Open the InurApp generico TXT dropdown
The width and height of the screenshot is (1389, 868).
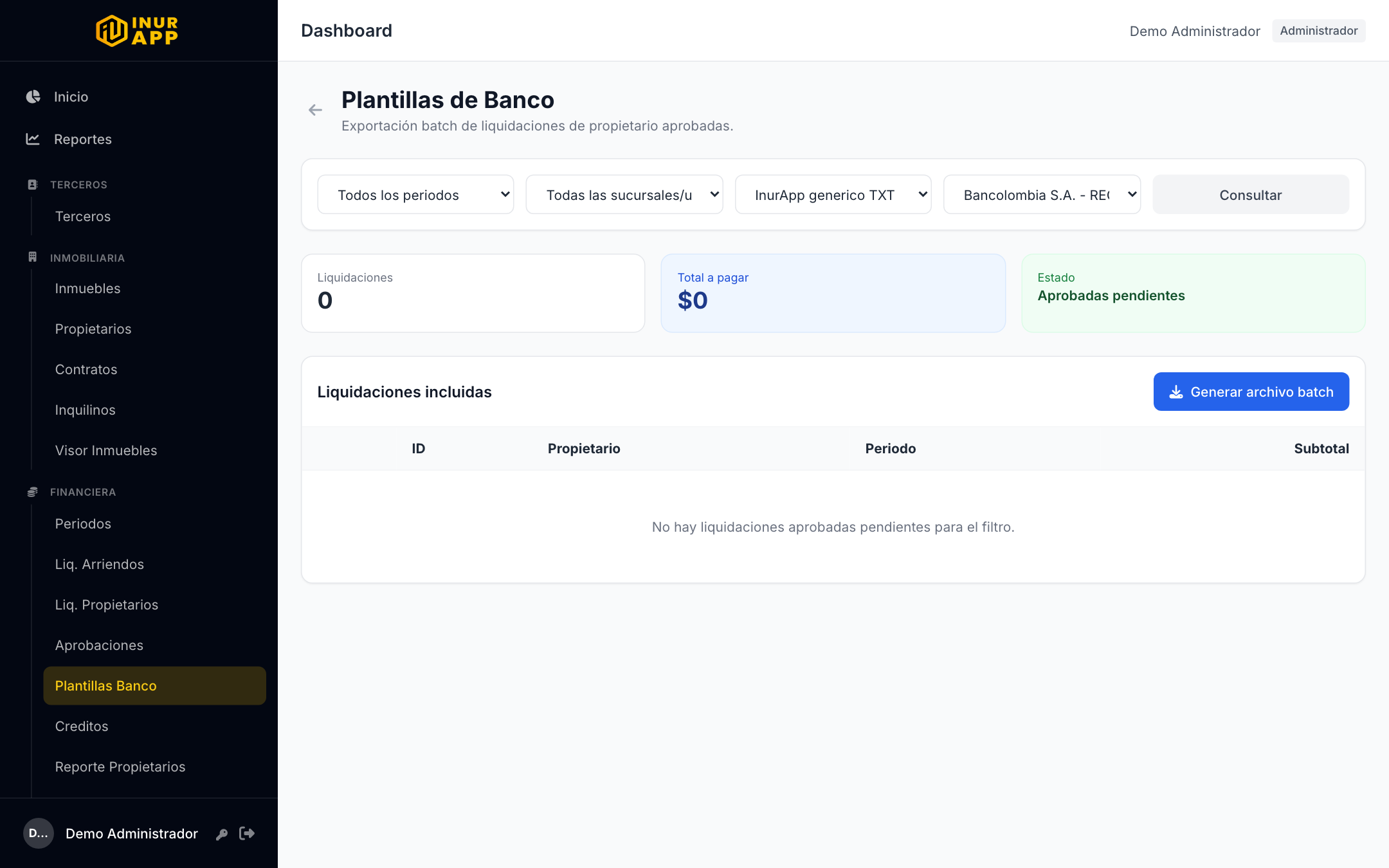833,194
